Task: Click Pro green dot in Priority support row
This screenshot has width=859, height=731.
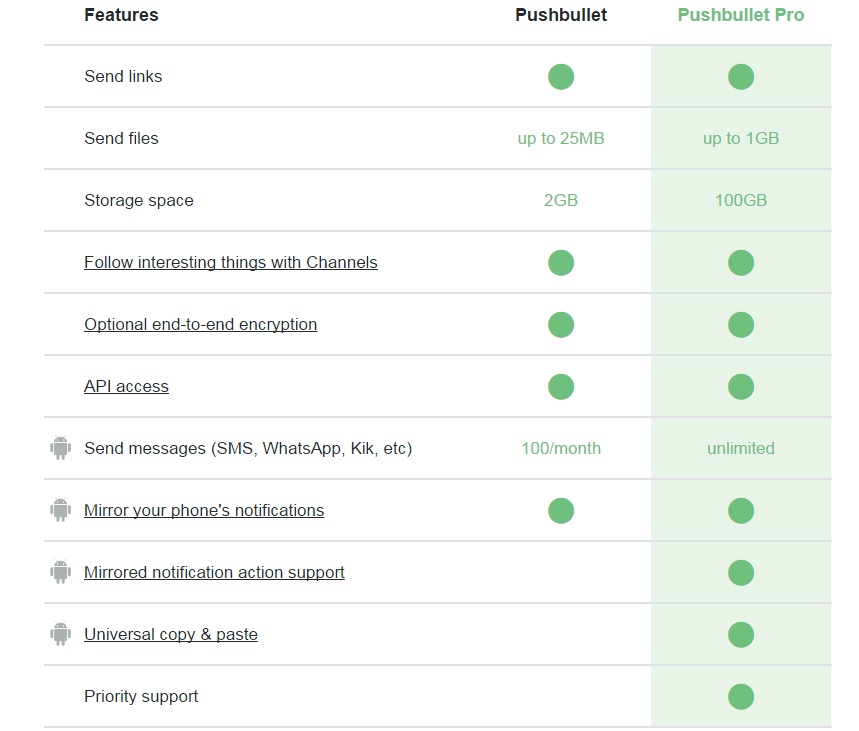Action: pos(741,696)
